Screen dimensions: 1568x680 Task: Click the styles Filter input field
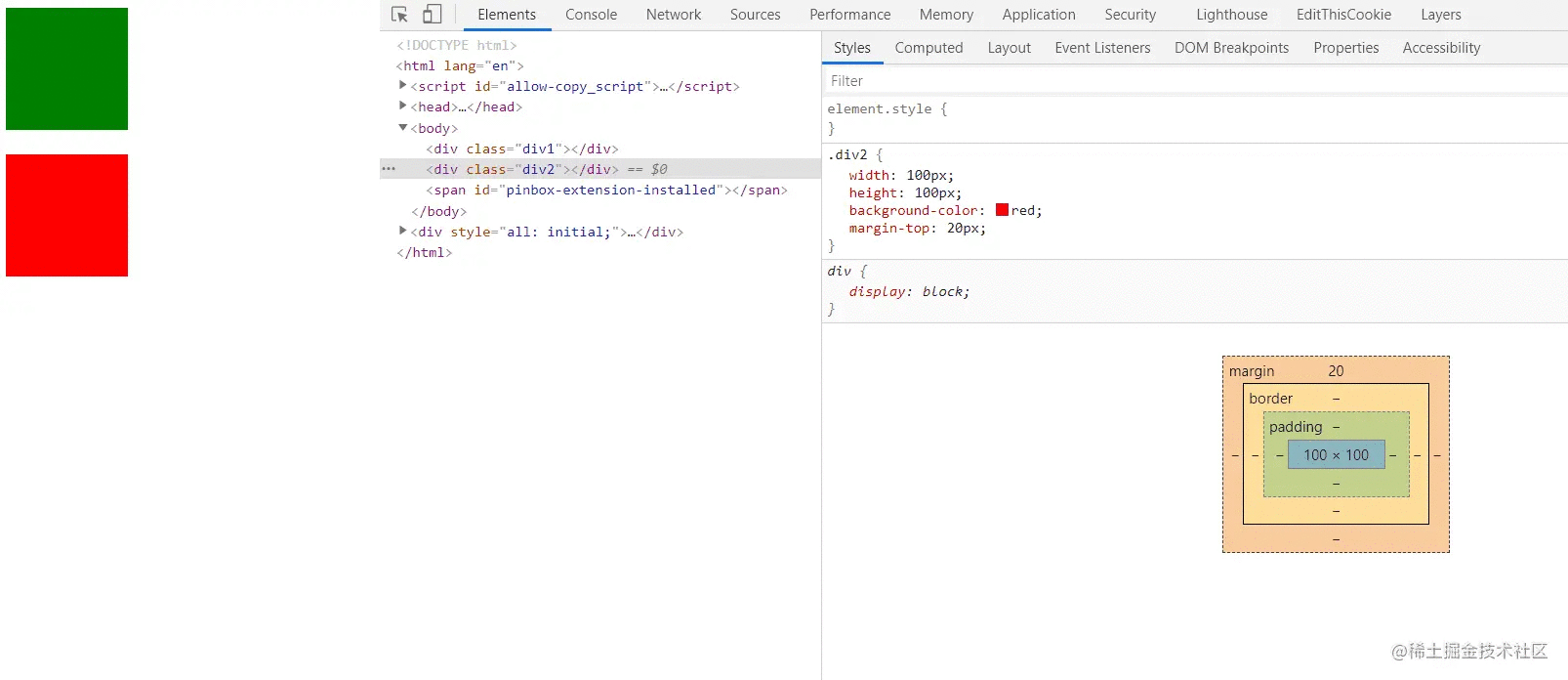1194,81
